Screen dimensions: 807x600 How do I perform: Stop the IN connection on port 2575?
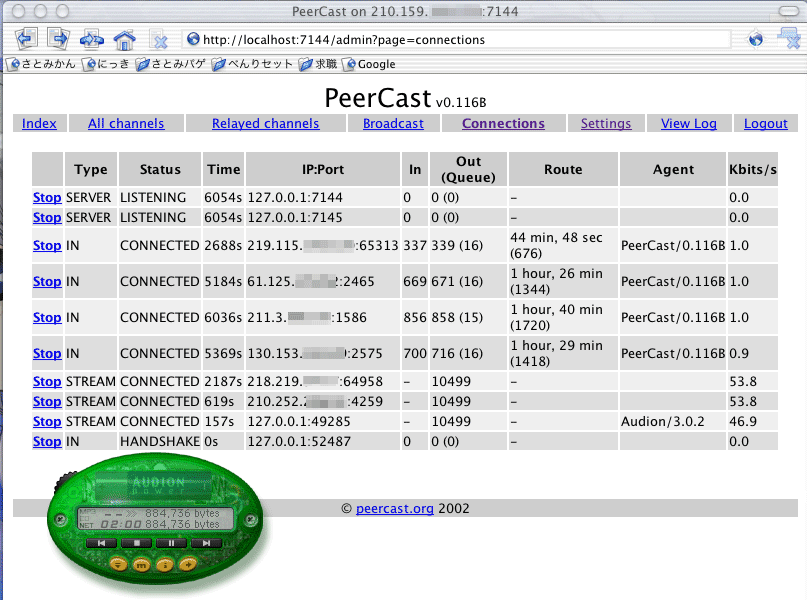click(x=47, y=354)
